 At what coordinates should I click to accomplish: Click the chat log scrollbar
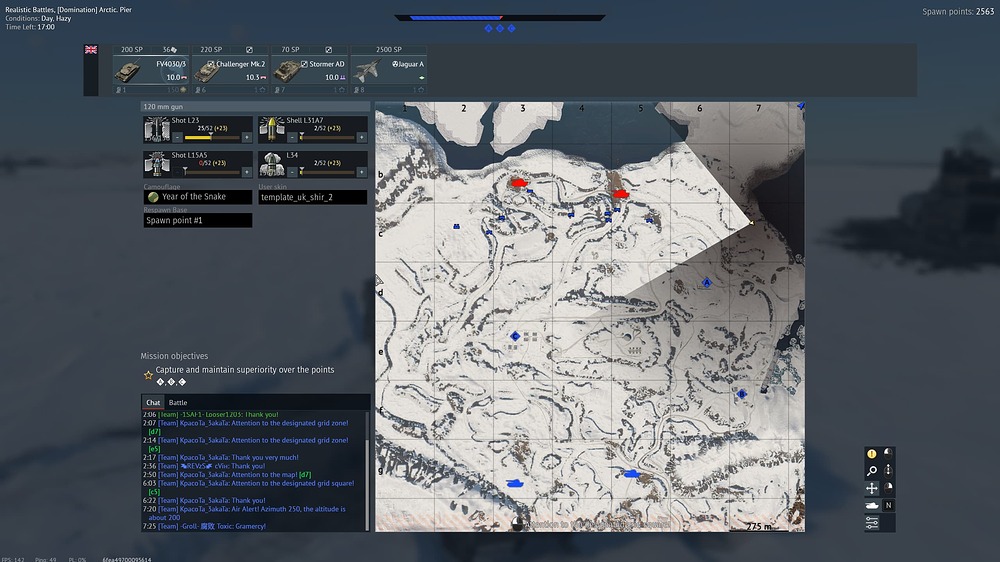point(367,471)
